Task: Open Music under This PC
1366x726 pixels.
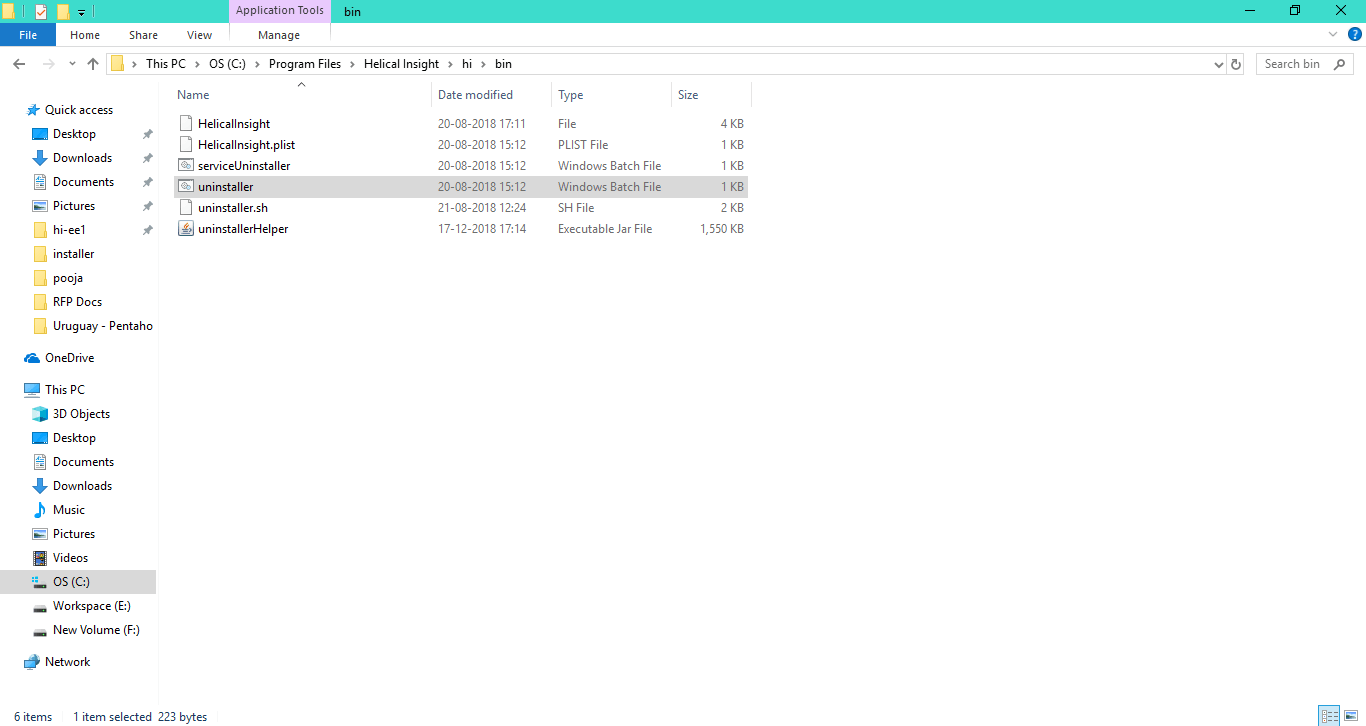Action: tap(69, 510)
